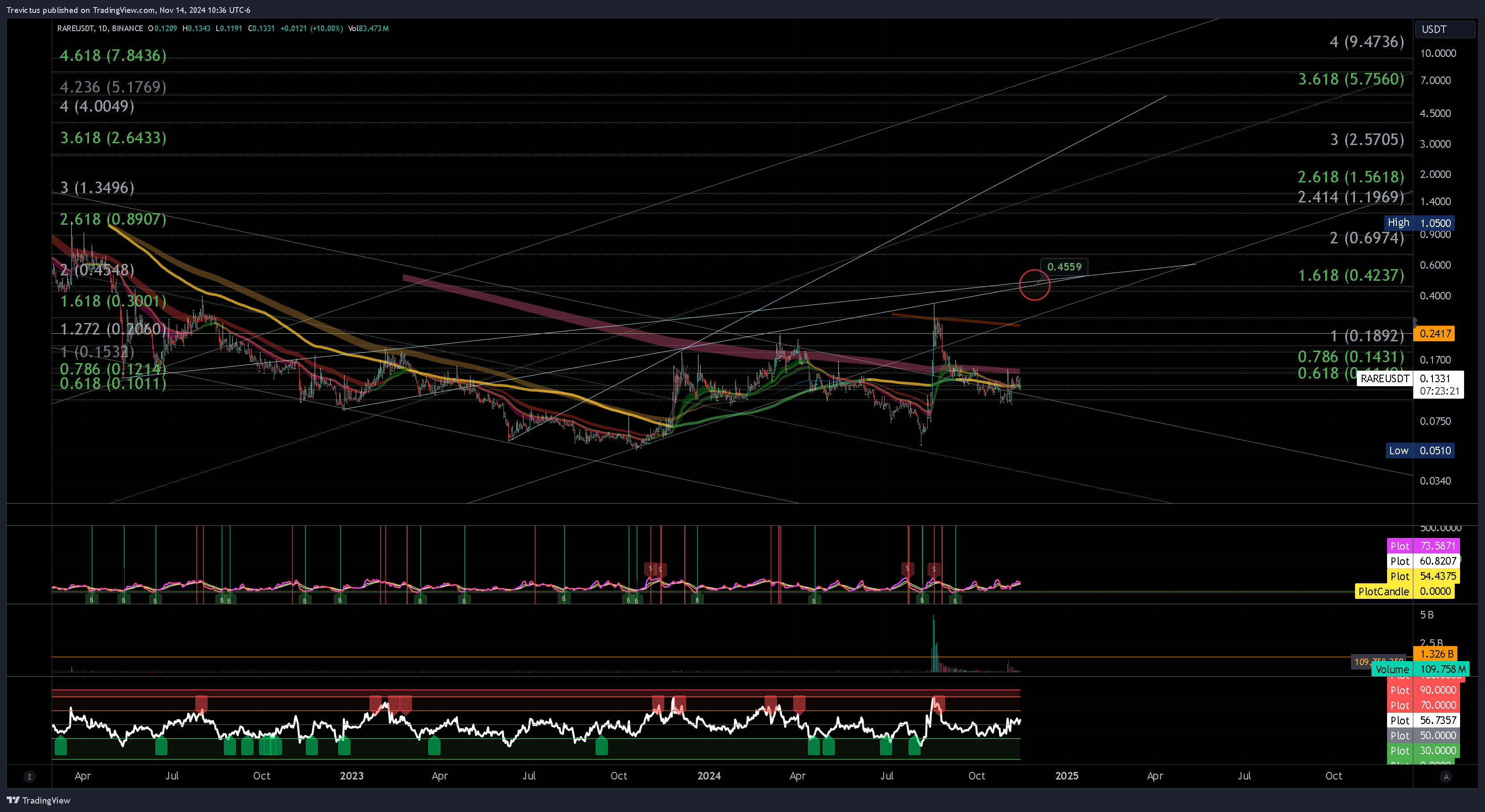Click the Trevictus published on TradingView.com header
Image resolution: width=1485 pixels, height=812 pixels.
pyautogui.click(x=128, y=10)
